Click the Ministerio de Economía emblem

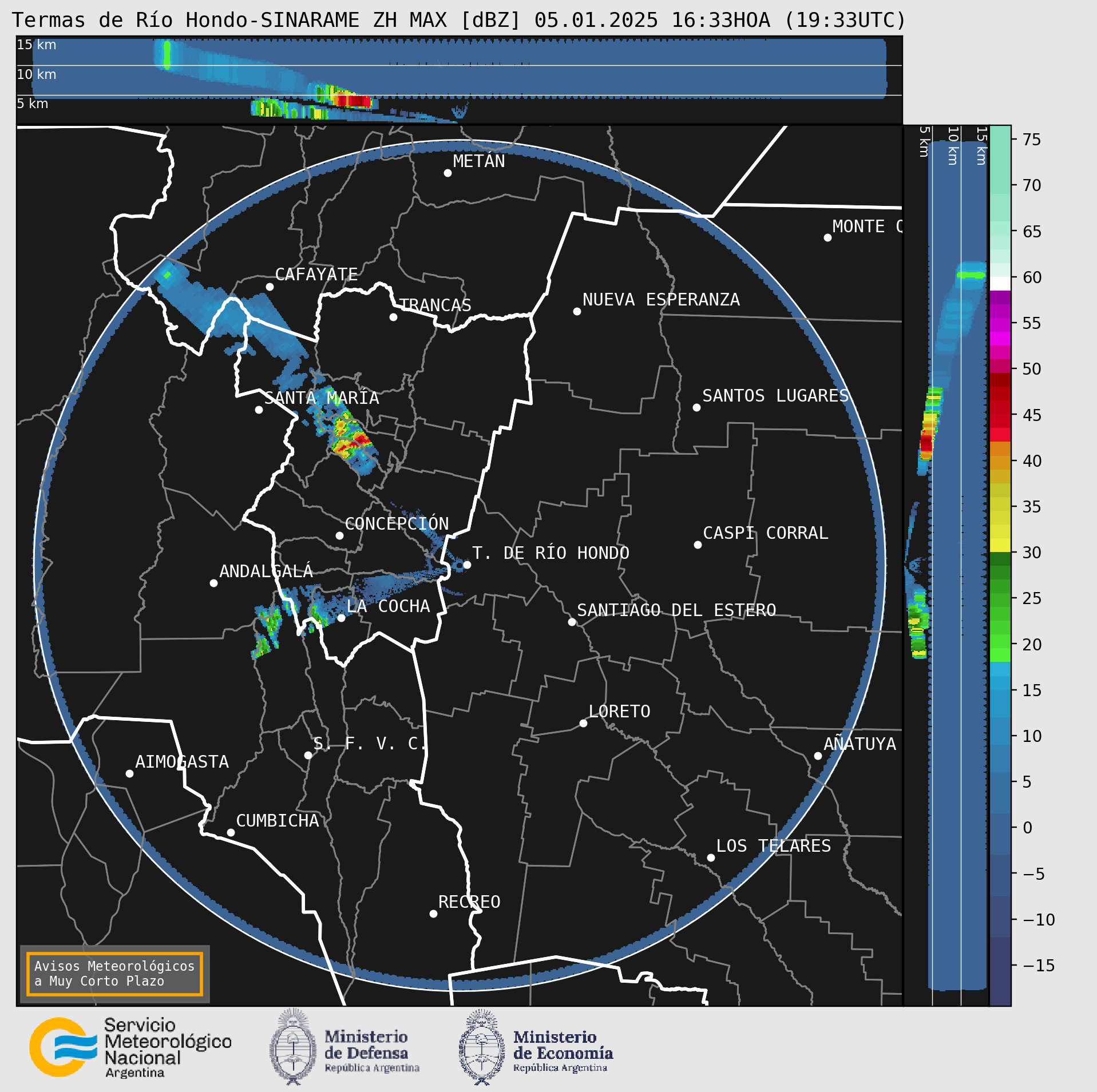click(482, 1047)
